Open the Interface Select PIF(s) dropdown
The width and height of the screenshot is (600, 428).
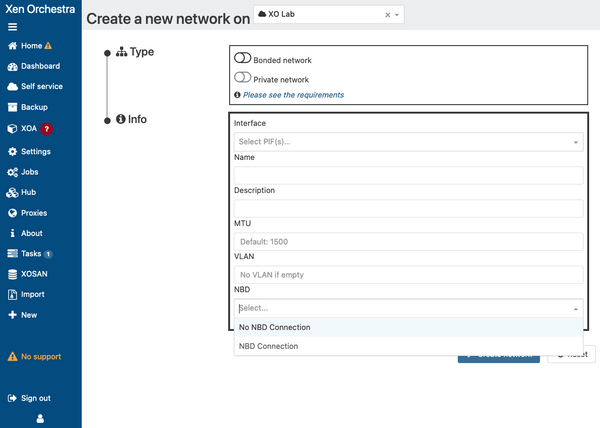pyautogui.click(x=408, y=142)
